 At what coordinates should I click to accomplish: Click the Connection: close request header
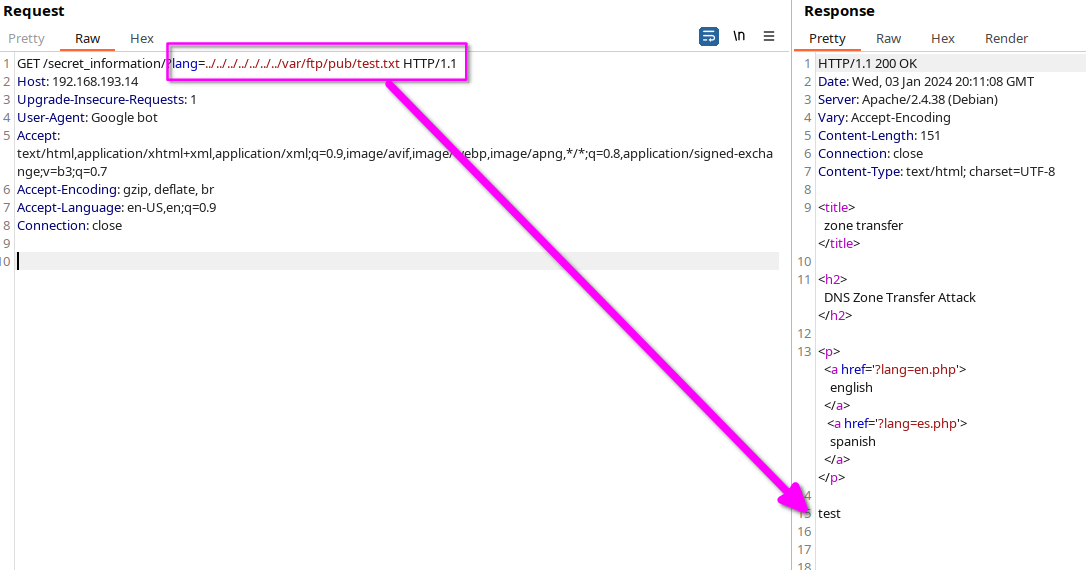click(x=69, y=226)
